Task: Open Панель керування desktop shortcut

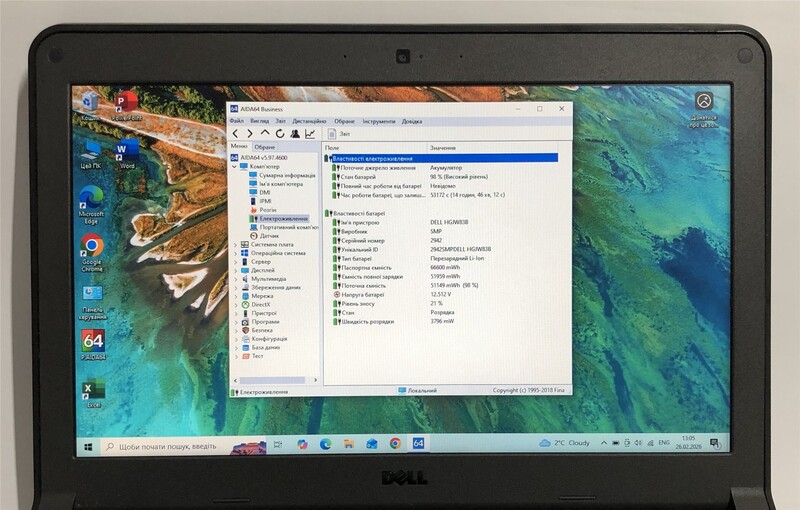Action: point(92,302)
